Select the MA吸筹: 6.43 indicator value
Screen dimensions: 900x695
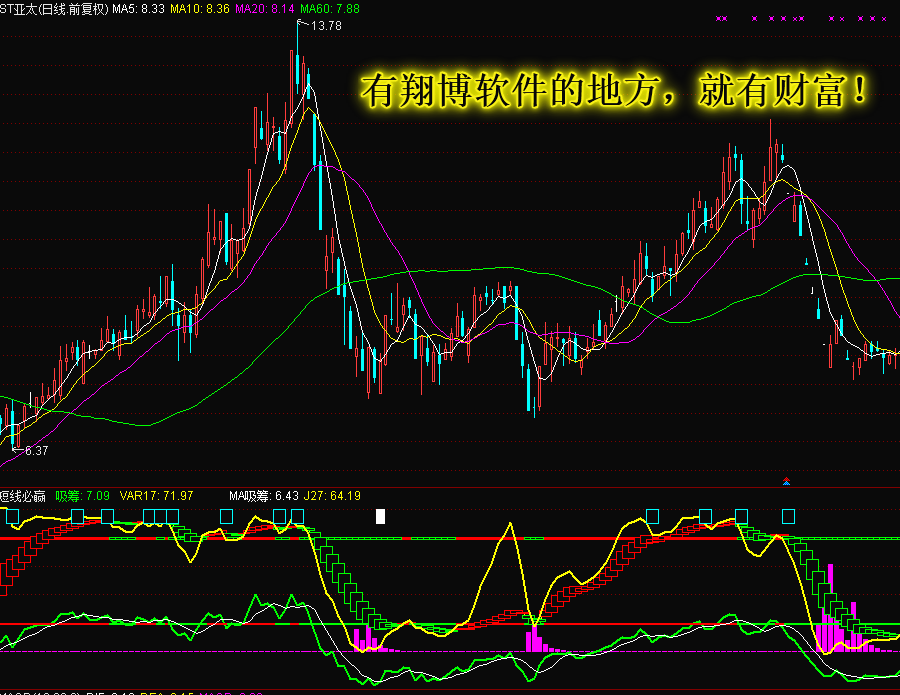[x=264, y=496]
